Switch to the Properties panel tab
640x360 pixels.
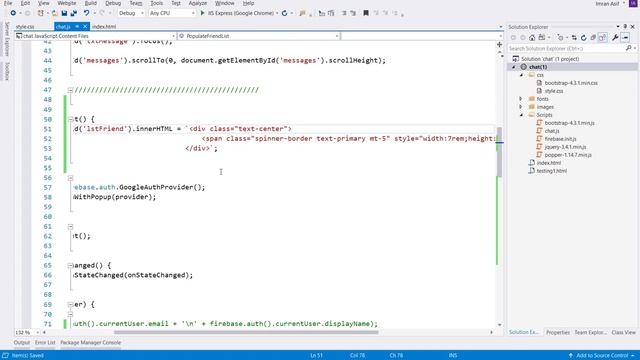[x=558, y=333]
